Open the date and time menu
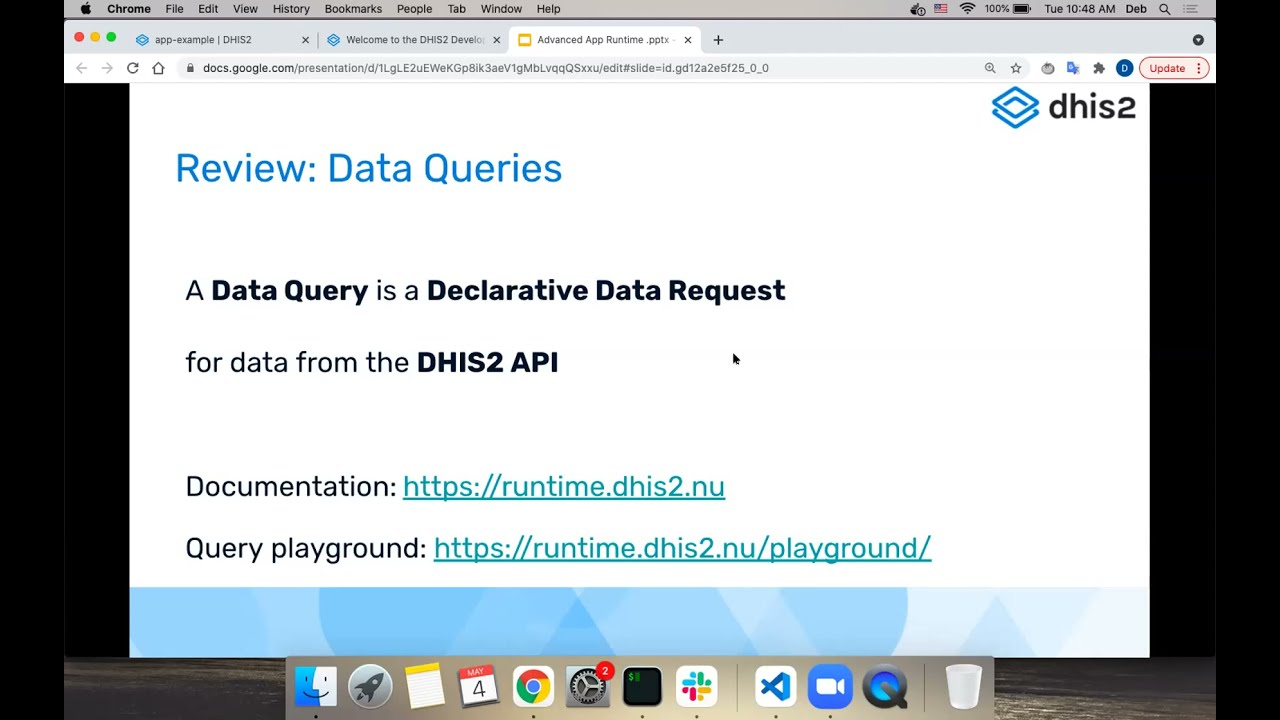 pyautogui.click(x=1080, y=9)
